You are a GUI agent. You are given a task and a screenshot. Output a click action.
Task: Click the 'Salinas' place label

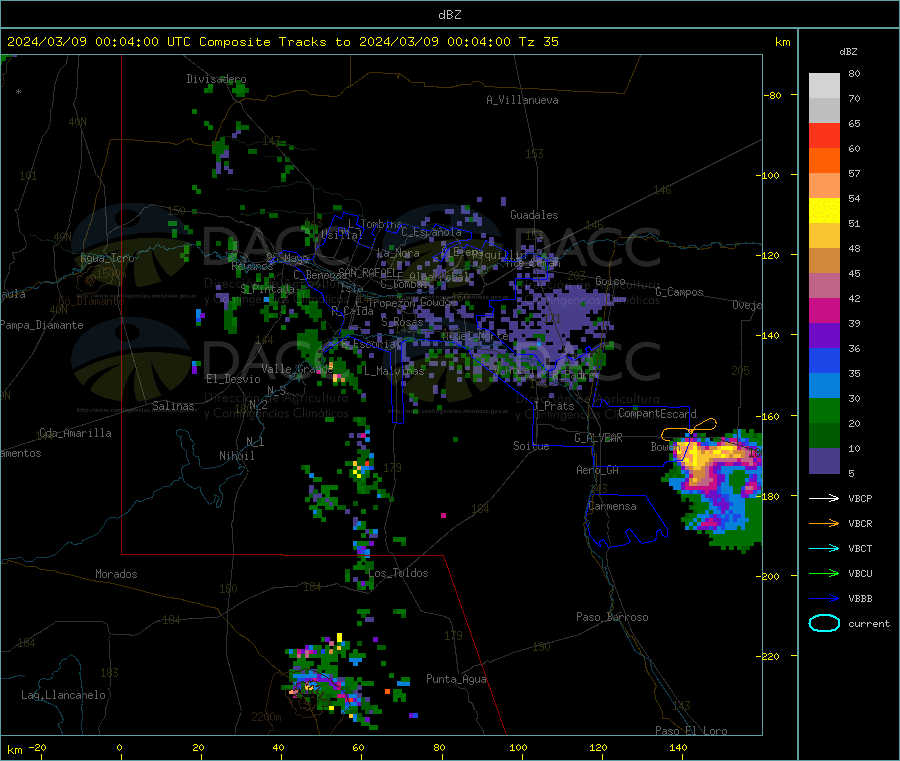[173, 406]
